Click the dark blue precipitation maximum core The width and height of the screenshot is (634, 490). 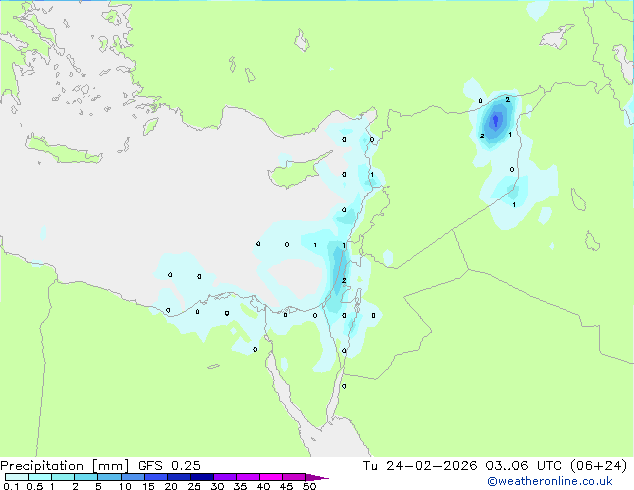click(496, 120)
